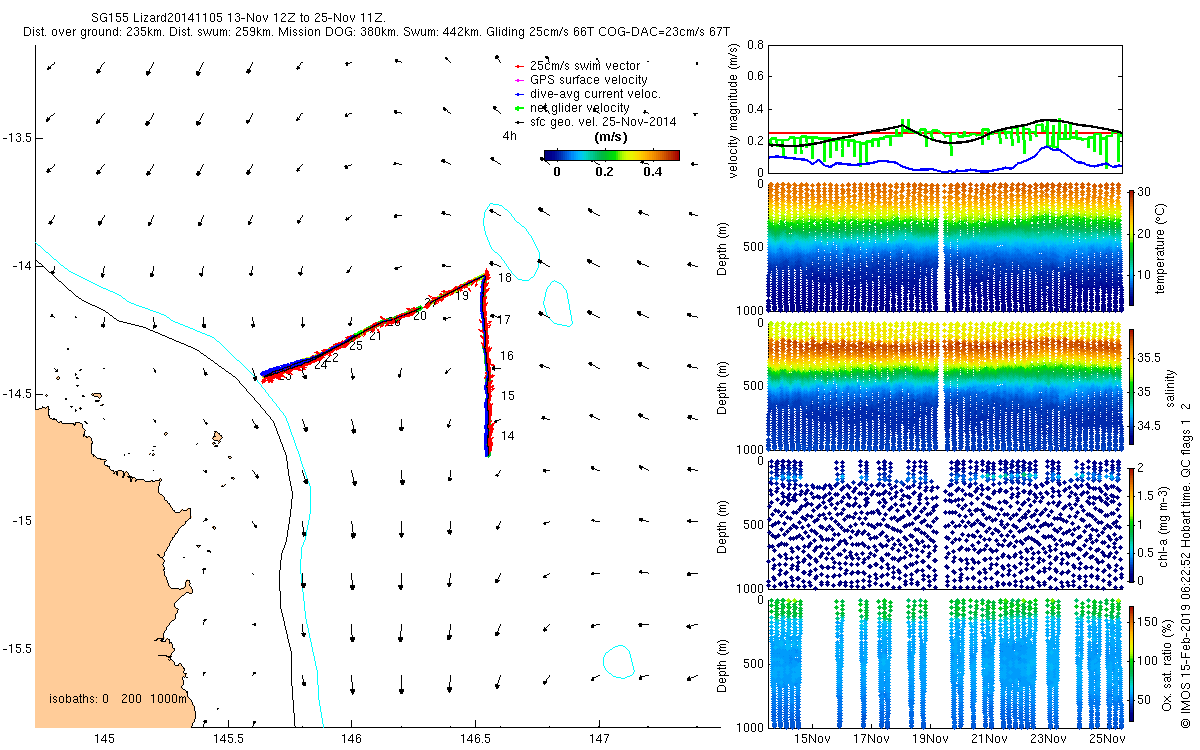The width and height of the screenshot is (1200, 750).
Task: Click longitude tick '145' on map axis
Action: pos(104,739)
